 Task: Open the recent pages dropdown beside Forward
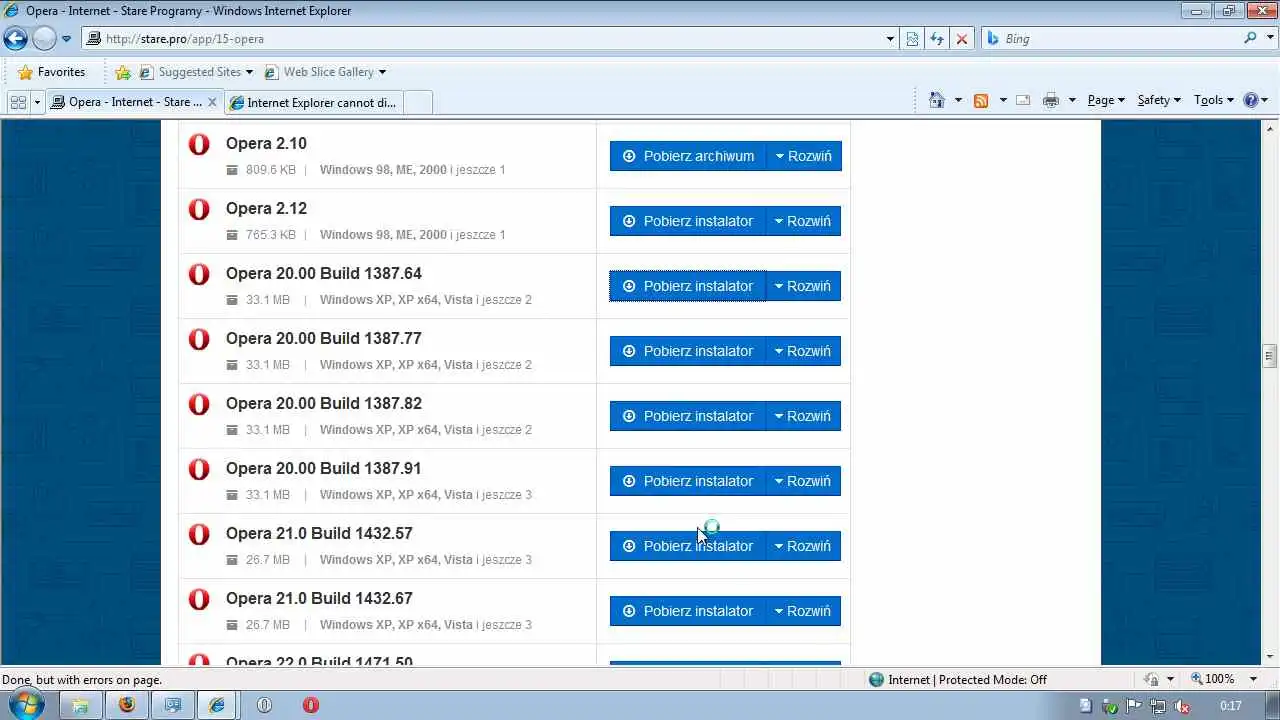pos(67,39)
